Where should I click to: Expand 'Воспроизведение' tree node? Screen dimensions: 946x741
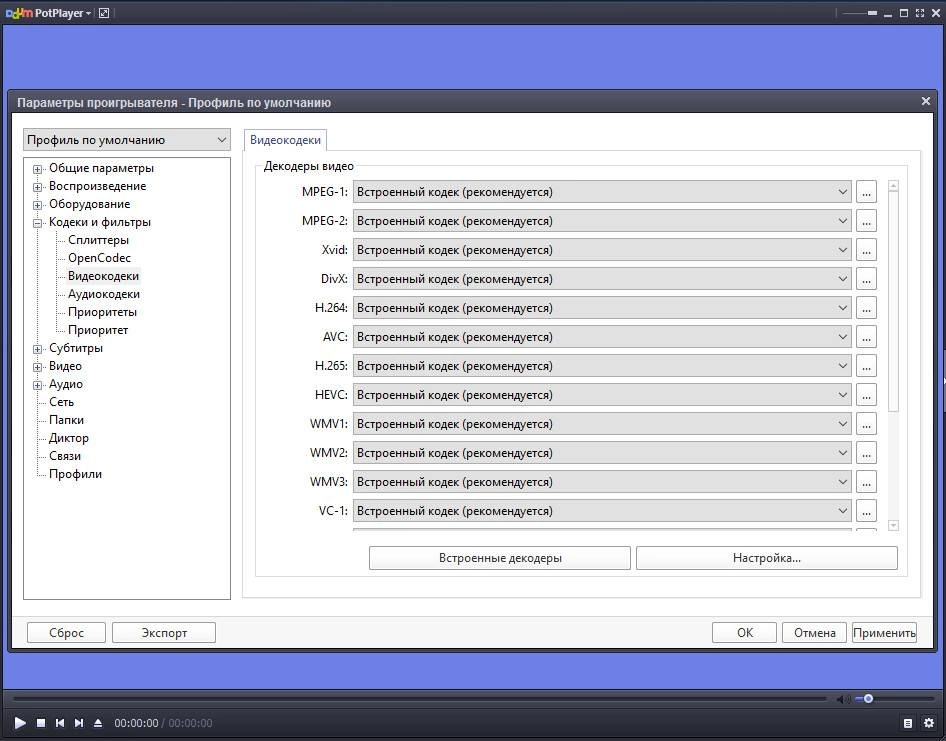pos(37,187)
